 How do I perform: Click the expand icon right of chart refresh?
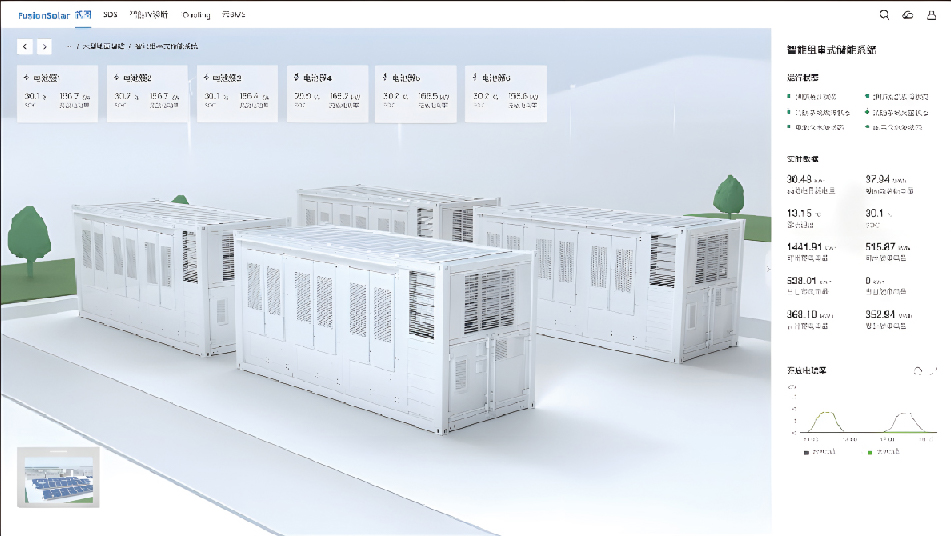pos(934,371)
